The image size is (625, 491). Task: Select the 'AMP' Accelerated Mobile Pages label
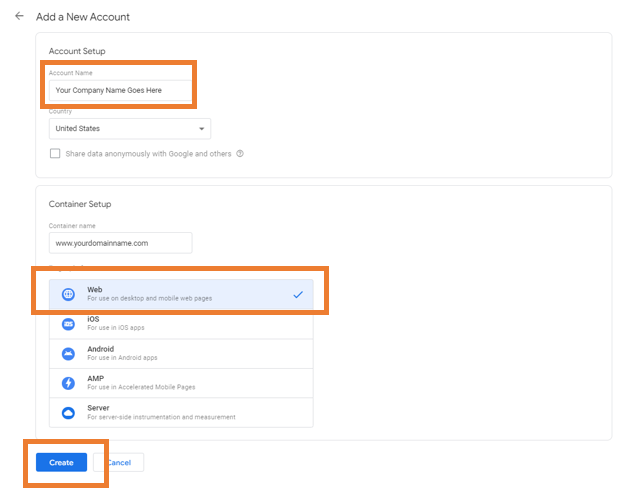coord(96,379)
